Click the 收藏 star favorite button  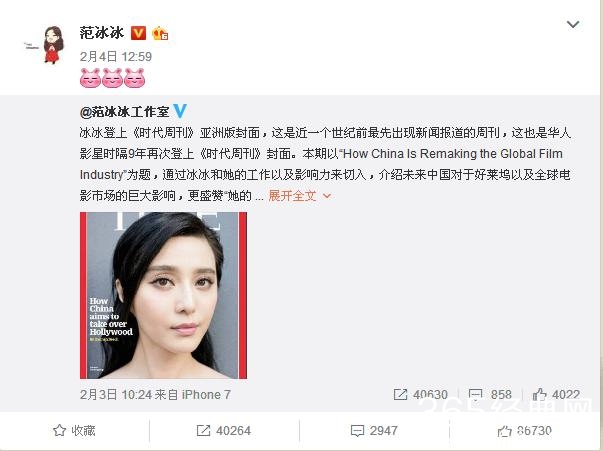pos(74,431)
